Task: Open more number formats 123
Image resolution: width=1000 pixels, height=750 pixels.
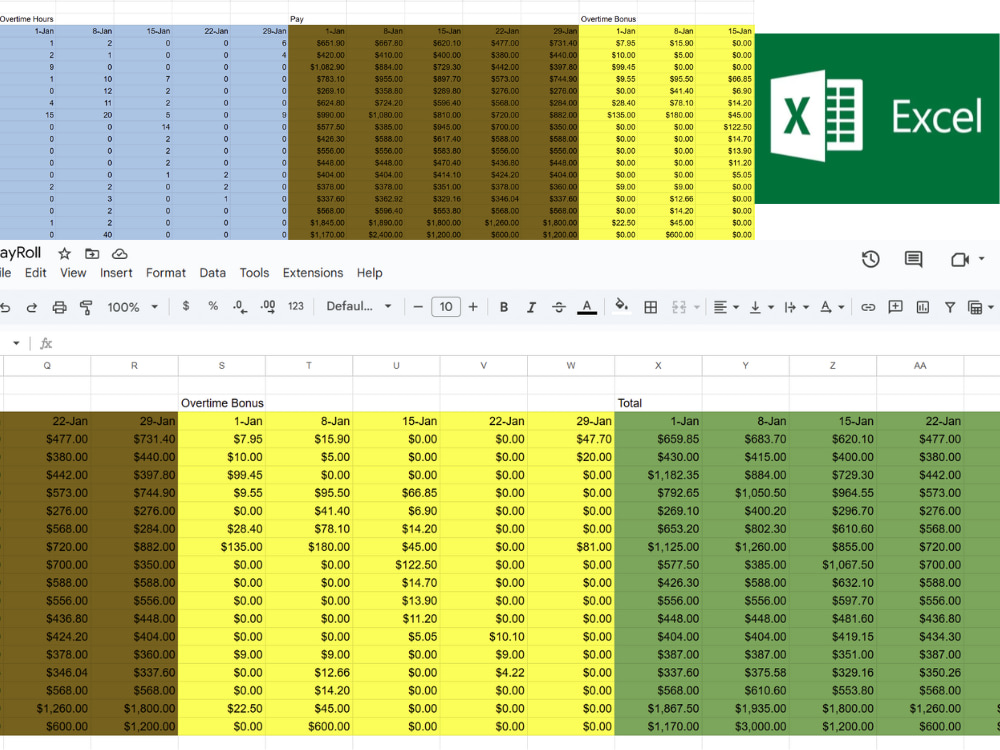Action: [x=296, y=306]
